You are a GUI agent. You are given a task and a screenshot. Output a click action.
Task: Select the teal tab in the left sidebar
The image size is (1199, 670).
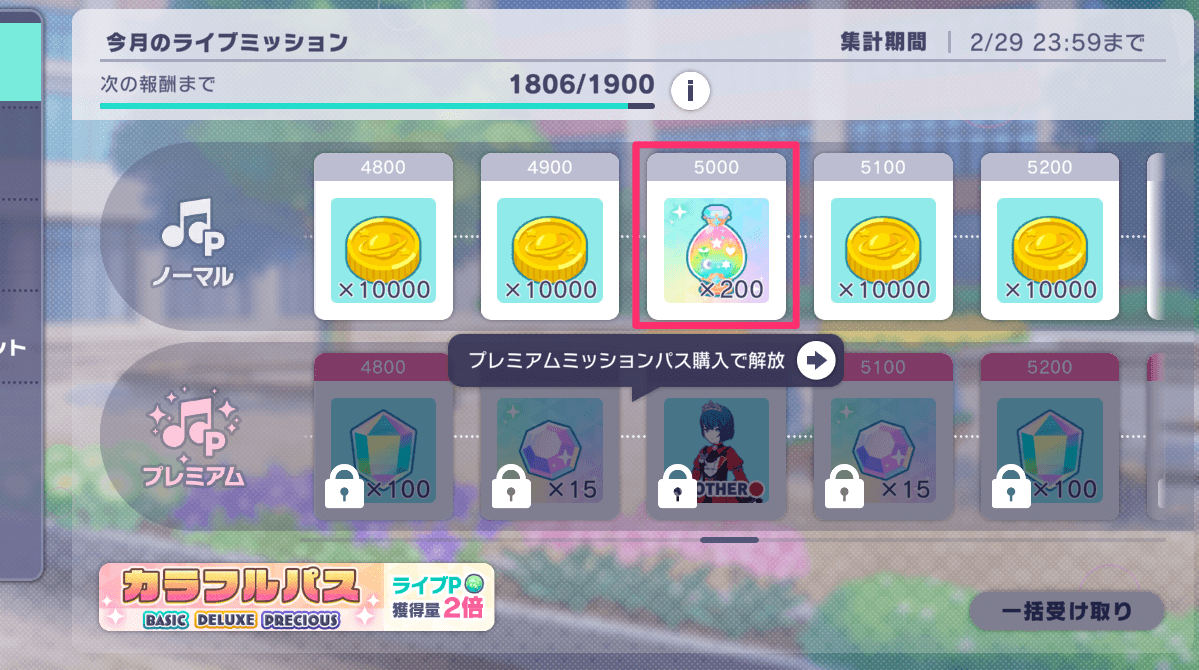click(x=20, y=61)
